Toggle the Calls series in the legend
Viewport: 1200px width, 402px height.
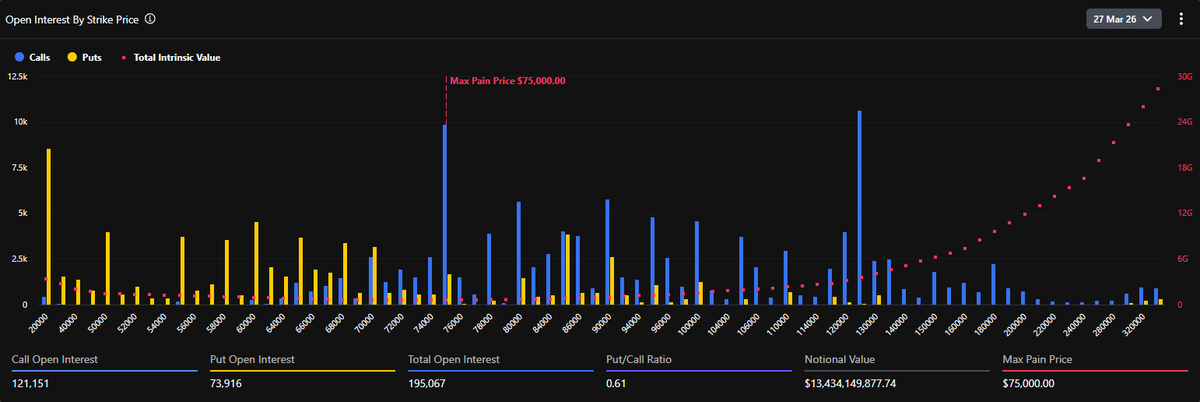(x=34, y=57)
